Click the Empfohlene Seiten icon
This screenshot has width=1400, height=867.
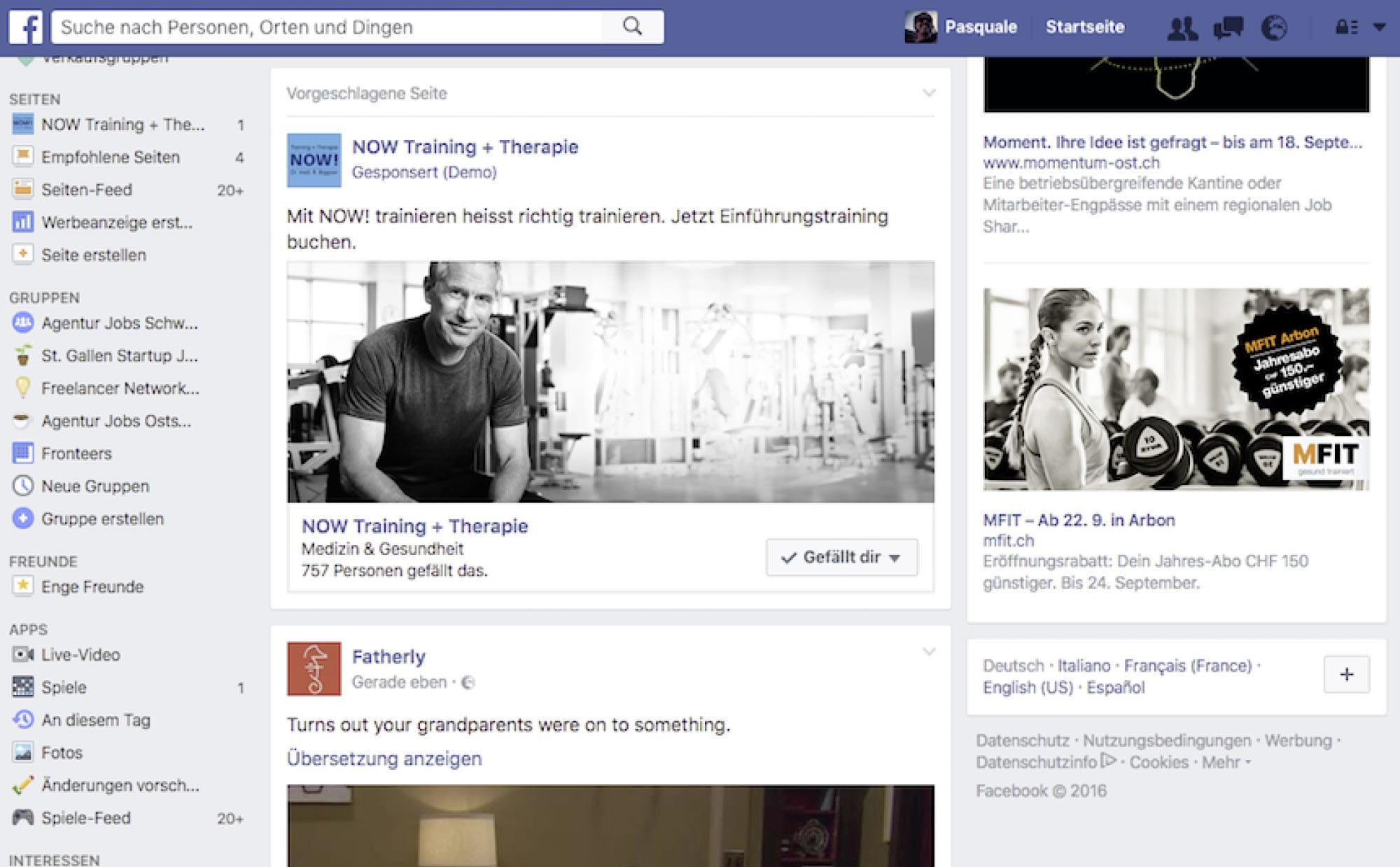point(22,157)
